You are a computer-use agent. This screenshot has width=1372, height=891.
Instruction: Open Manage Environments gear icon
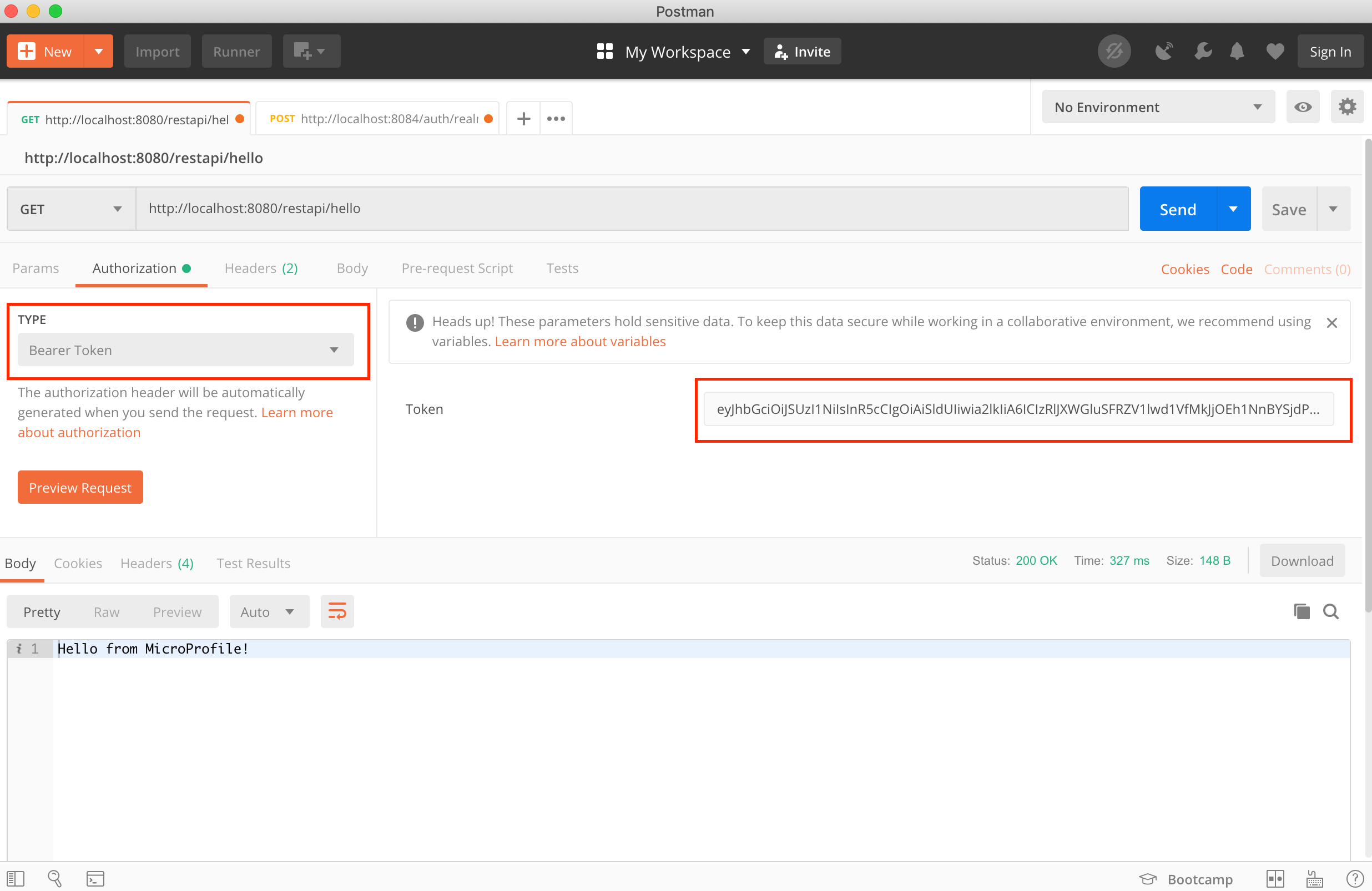click(1346, 107)
